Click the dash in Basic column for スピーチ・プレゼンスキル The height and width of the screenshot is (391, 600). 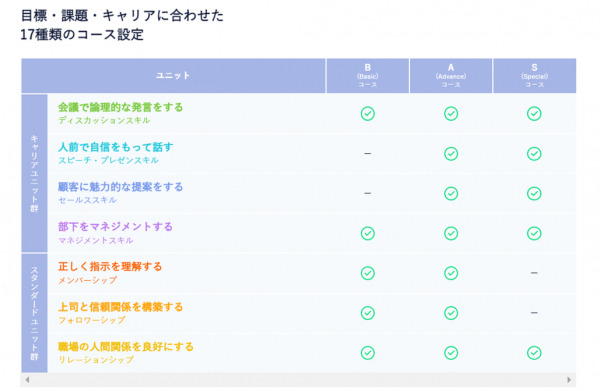tap(367, 154)
